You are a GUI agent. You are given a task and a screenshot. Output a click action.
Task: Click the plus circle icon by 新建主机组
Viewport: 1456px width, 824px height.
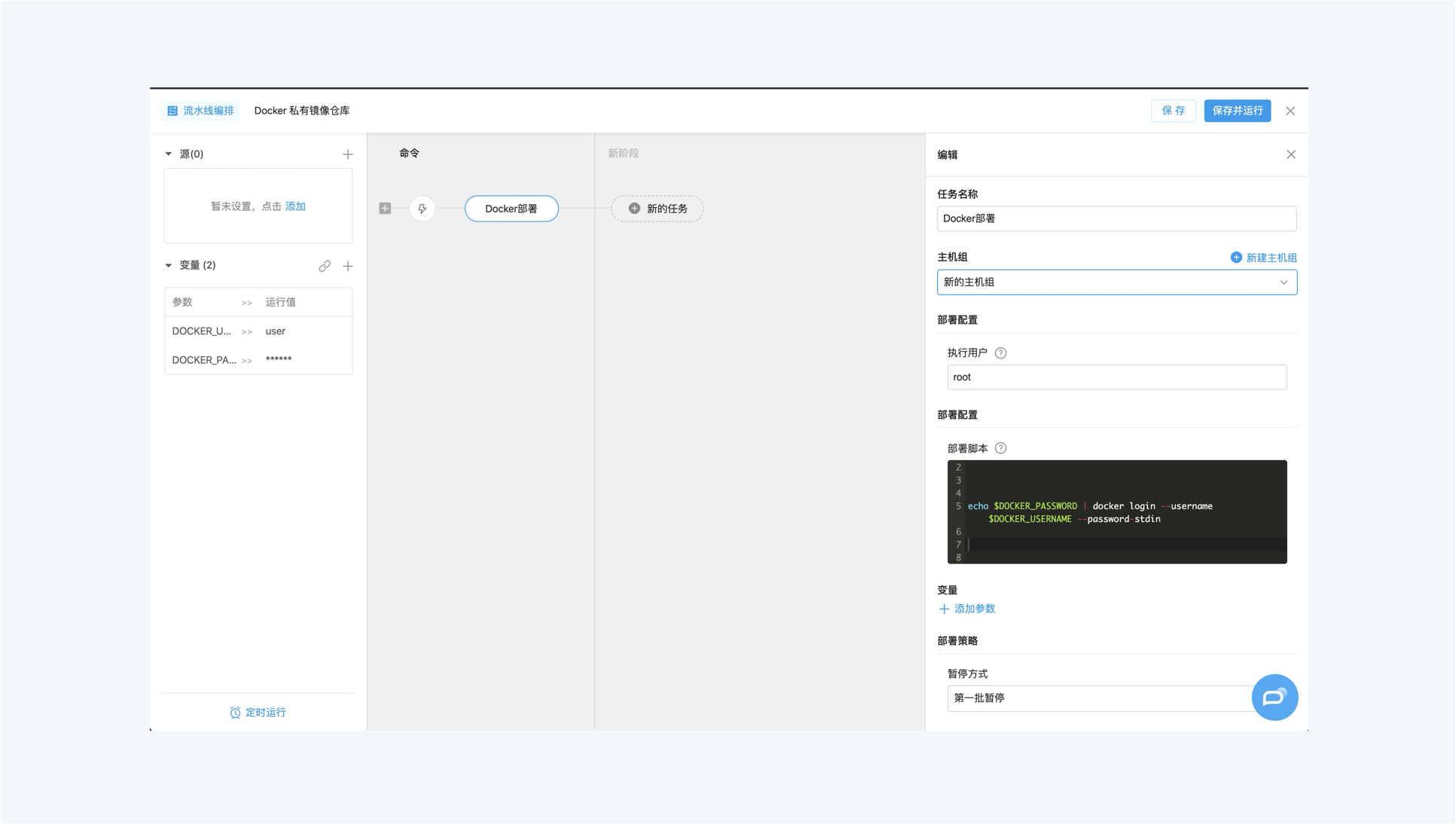click(x=1235, y=258)
